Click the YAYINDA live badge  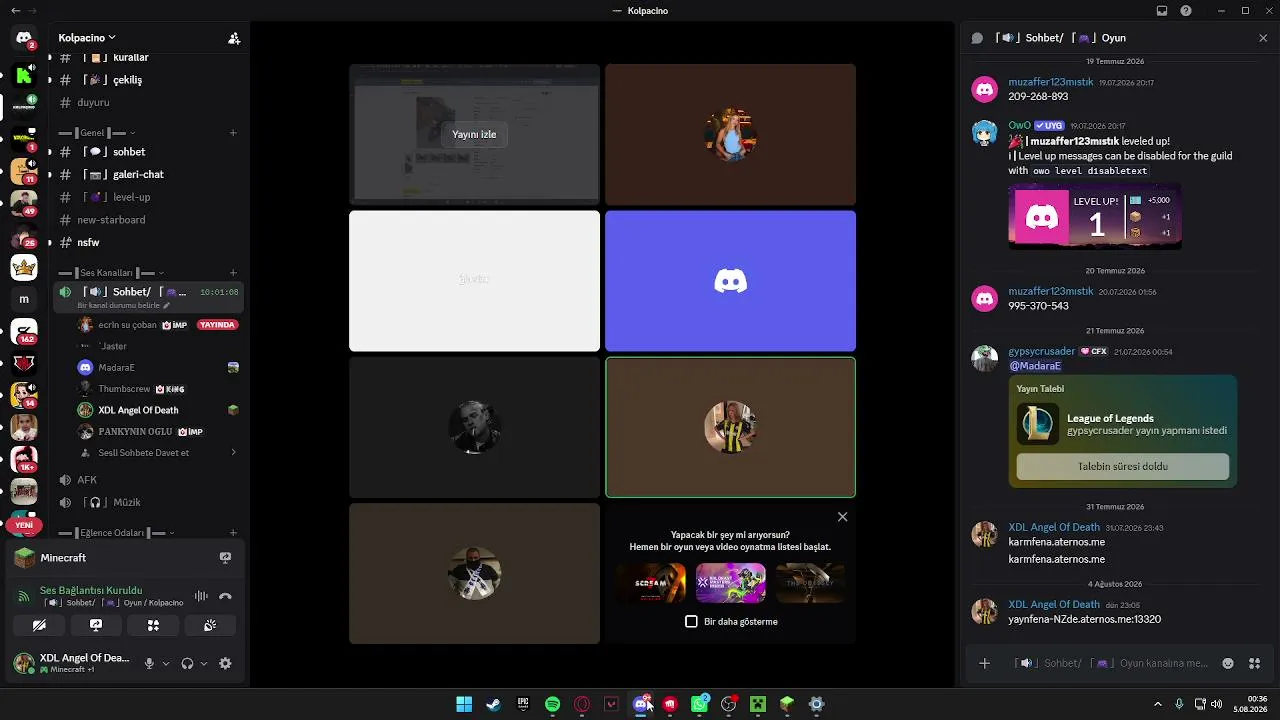coord(217,325)
